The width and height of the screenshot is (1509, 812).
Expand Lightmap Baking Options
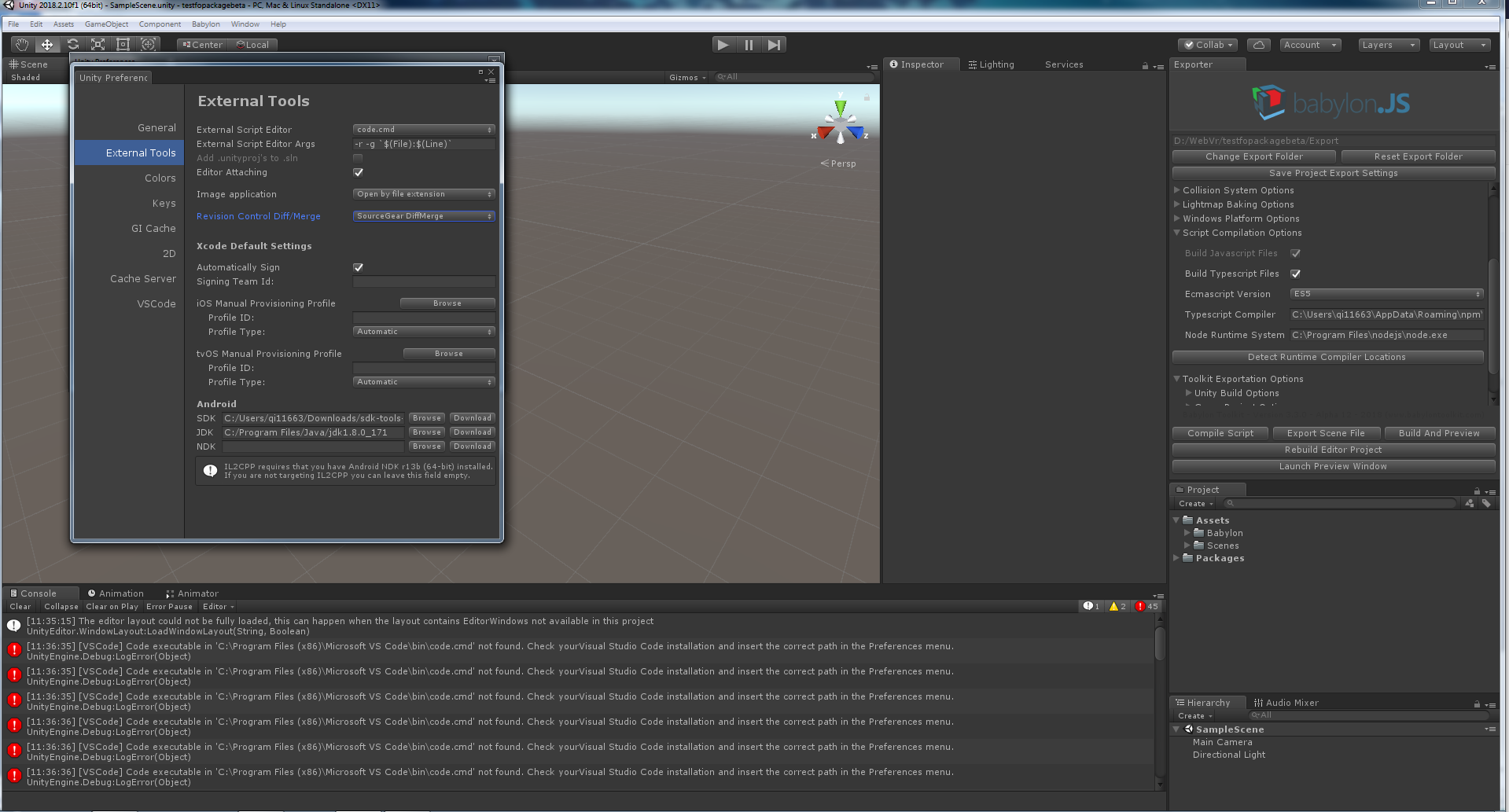click(1177, 204)
